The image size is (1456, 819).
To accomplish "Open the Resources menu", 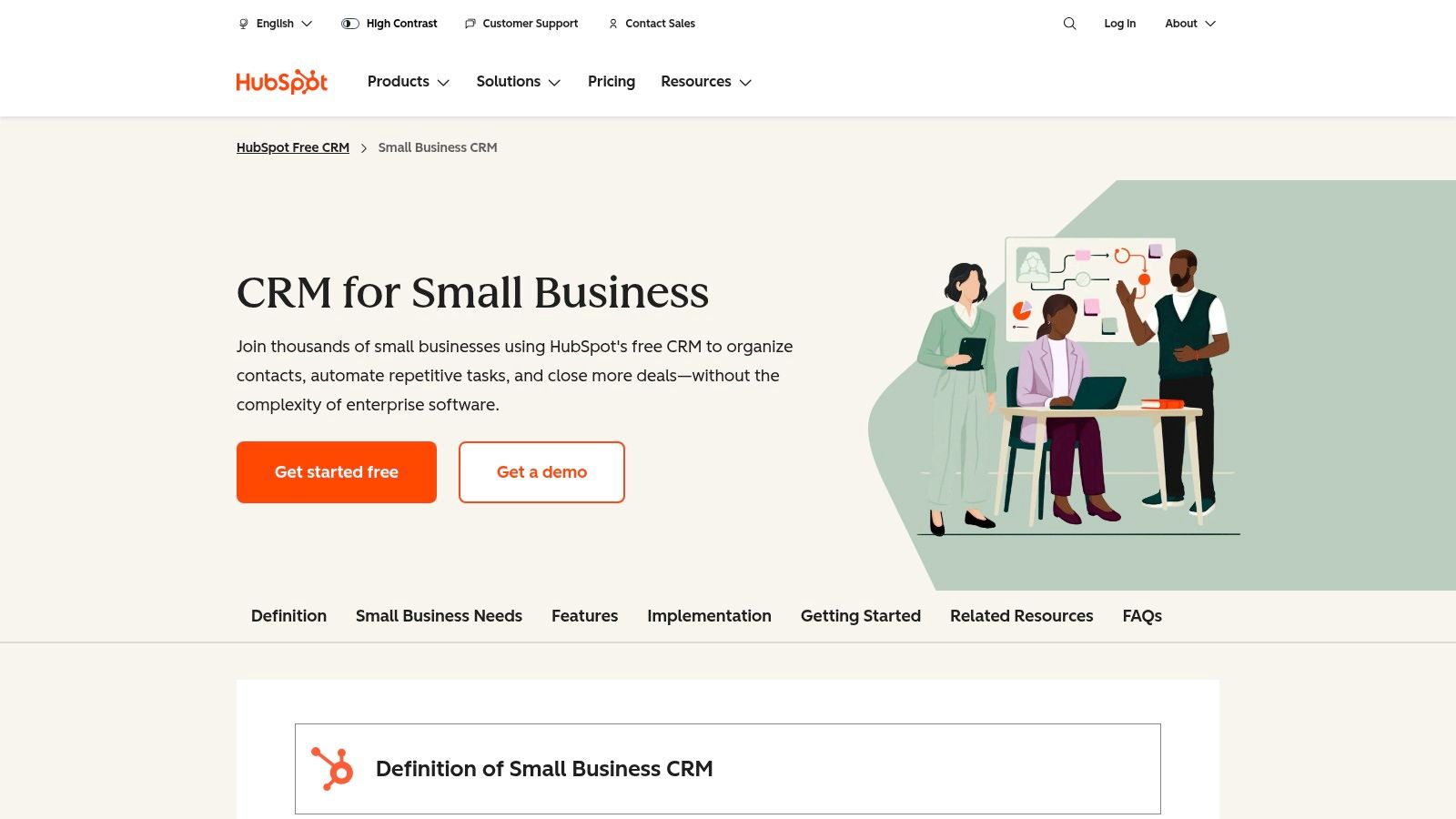I will [706, 82].
